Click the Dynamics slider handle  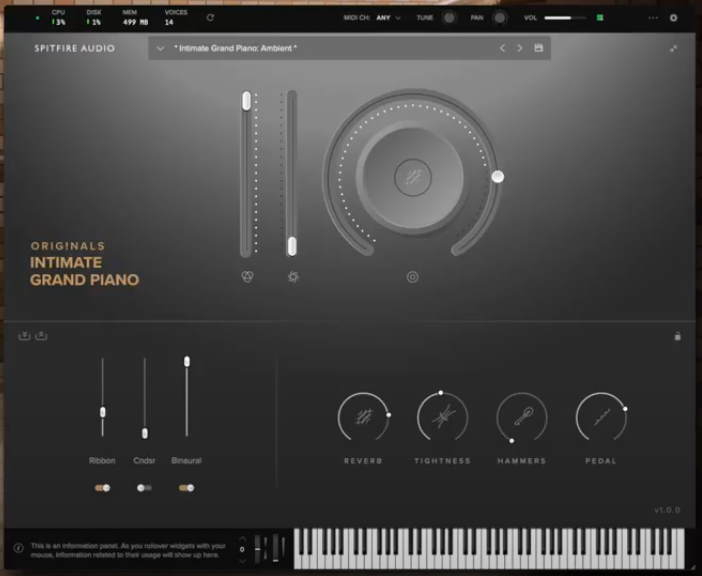(292, 246)
